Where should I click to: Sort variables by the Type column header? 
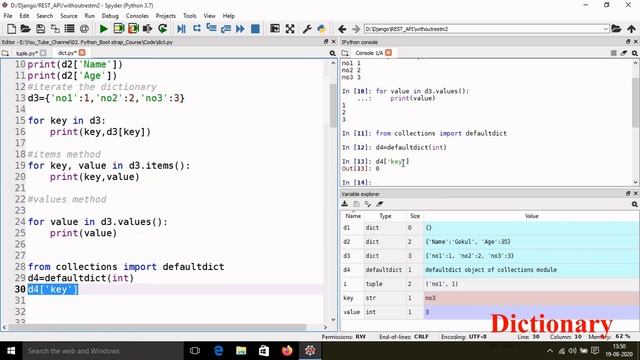(x=385, y=216)
